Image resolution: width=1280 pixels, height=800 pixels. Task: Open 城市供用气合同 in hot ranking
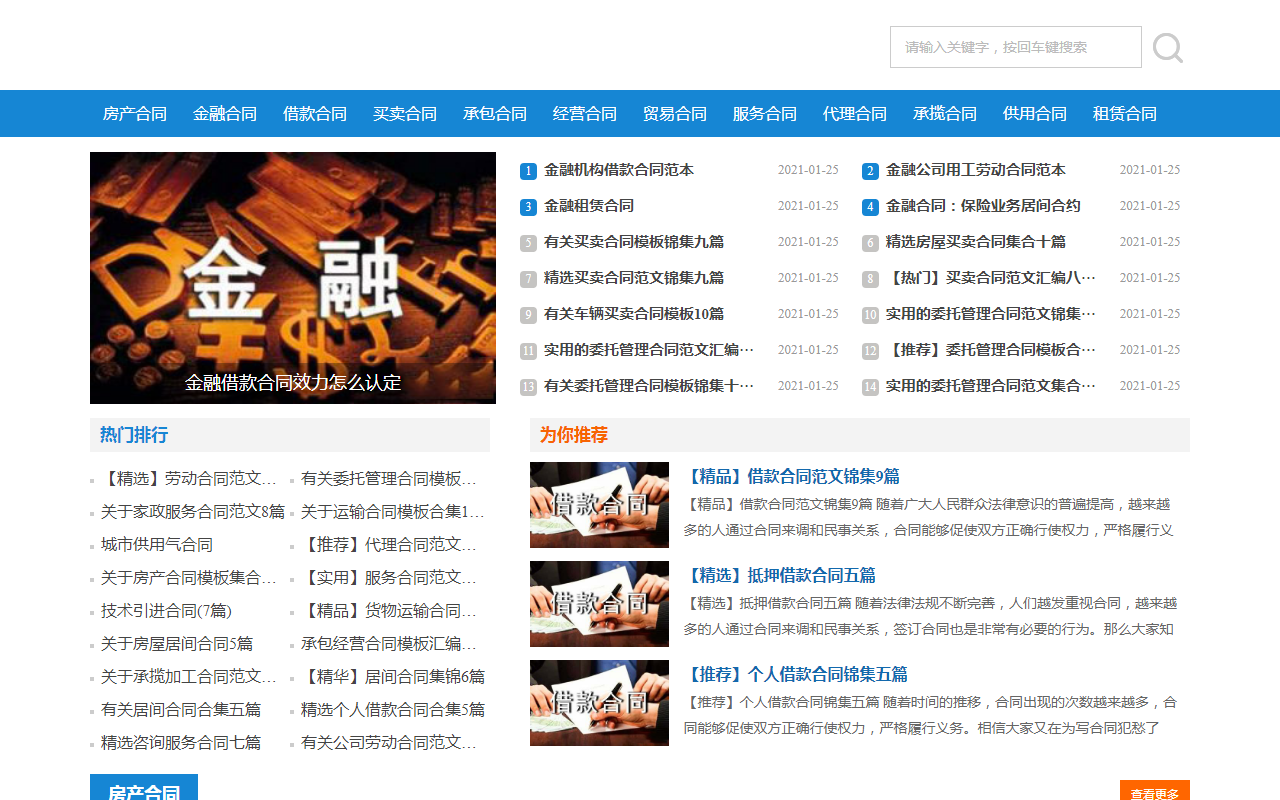157,545
